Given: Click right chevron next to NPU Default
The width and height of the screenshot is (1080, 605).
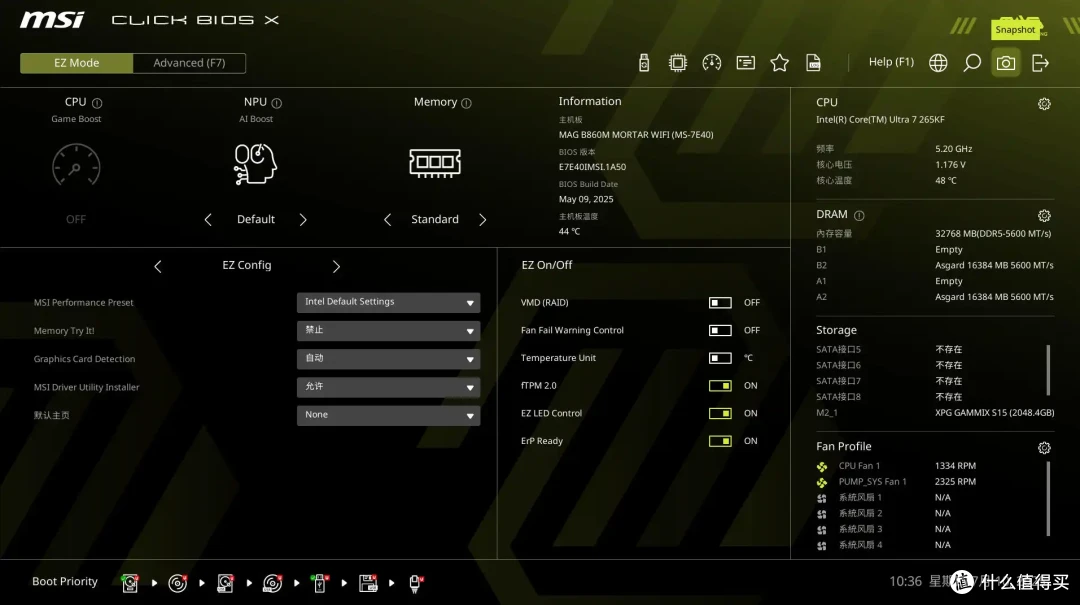Looking at the screenshot, I should (x=303, y=219).
